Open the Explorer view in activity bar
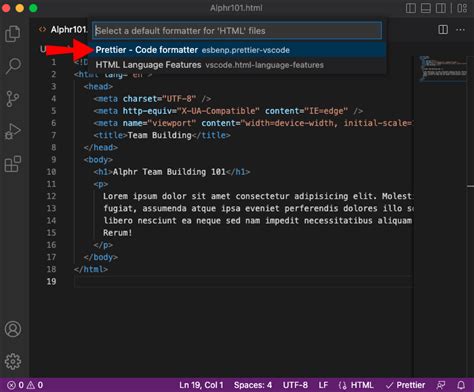Viewport: 474px width, 392px height. 13,34
